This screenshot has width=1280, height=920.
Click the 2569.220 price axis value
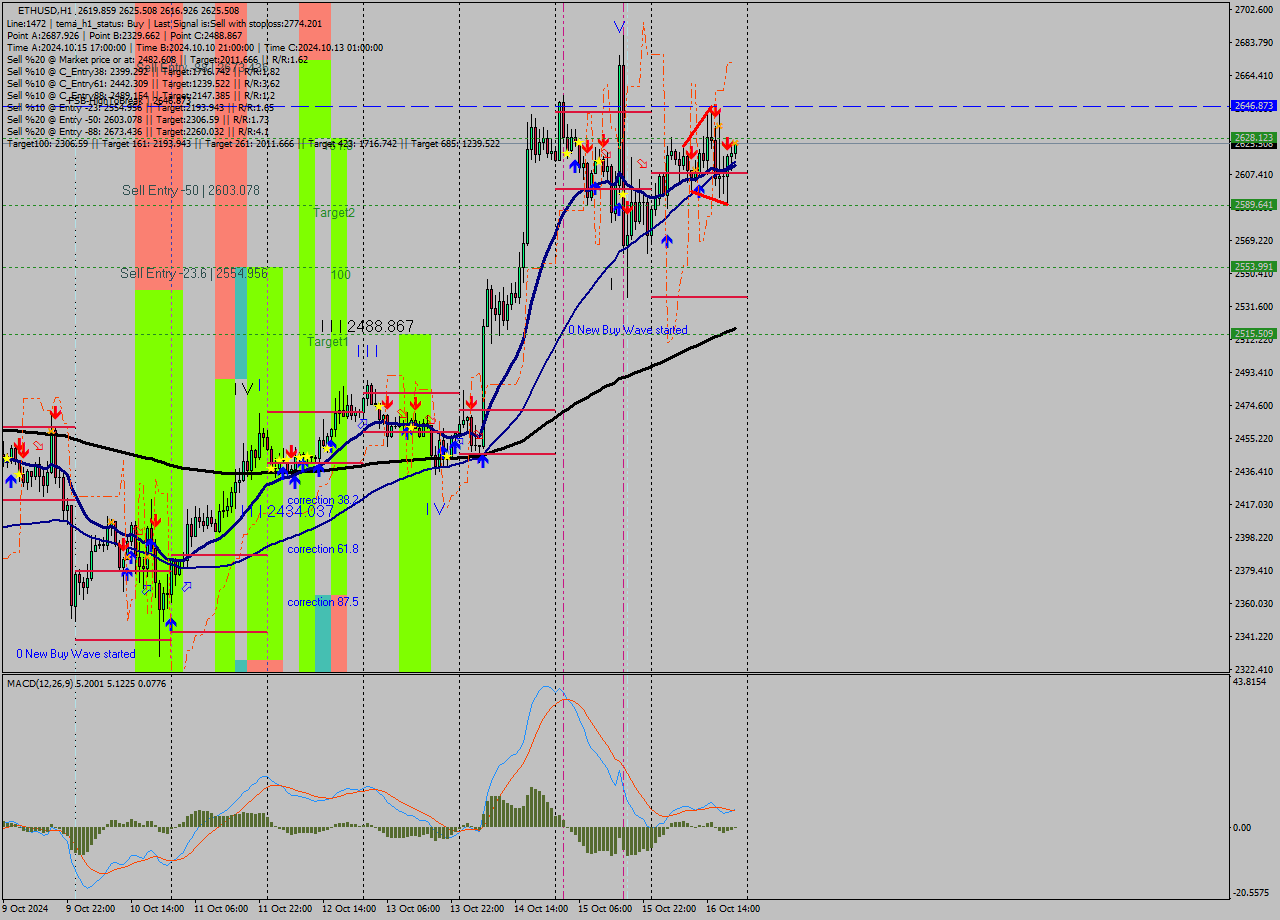(1253, 241)
